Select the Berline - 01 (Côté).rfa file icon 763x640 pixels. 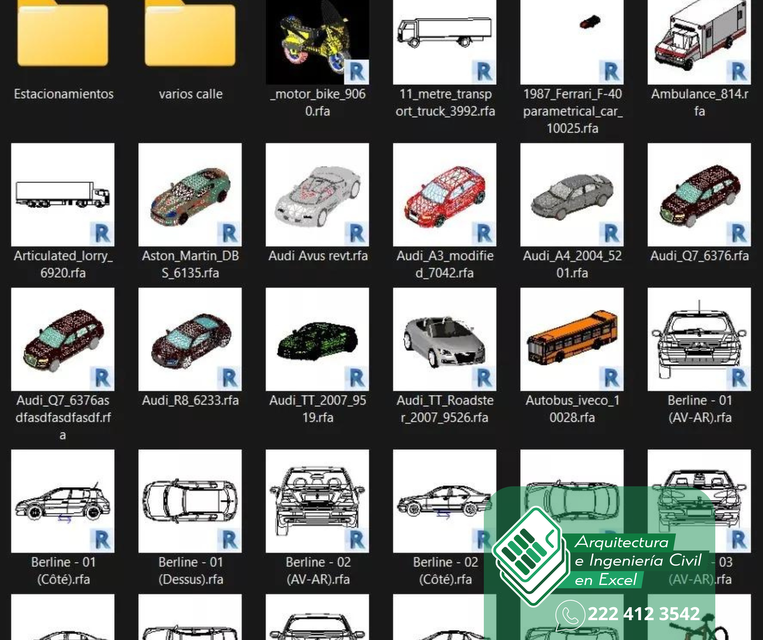[63, 501]
